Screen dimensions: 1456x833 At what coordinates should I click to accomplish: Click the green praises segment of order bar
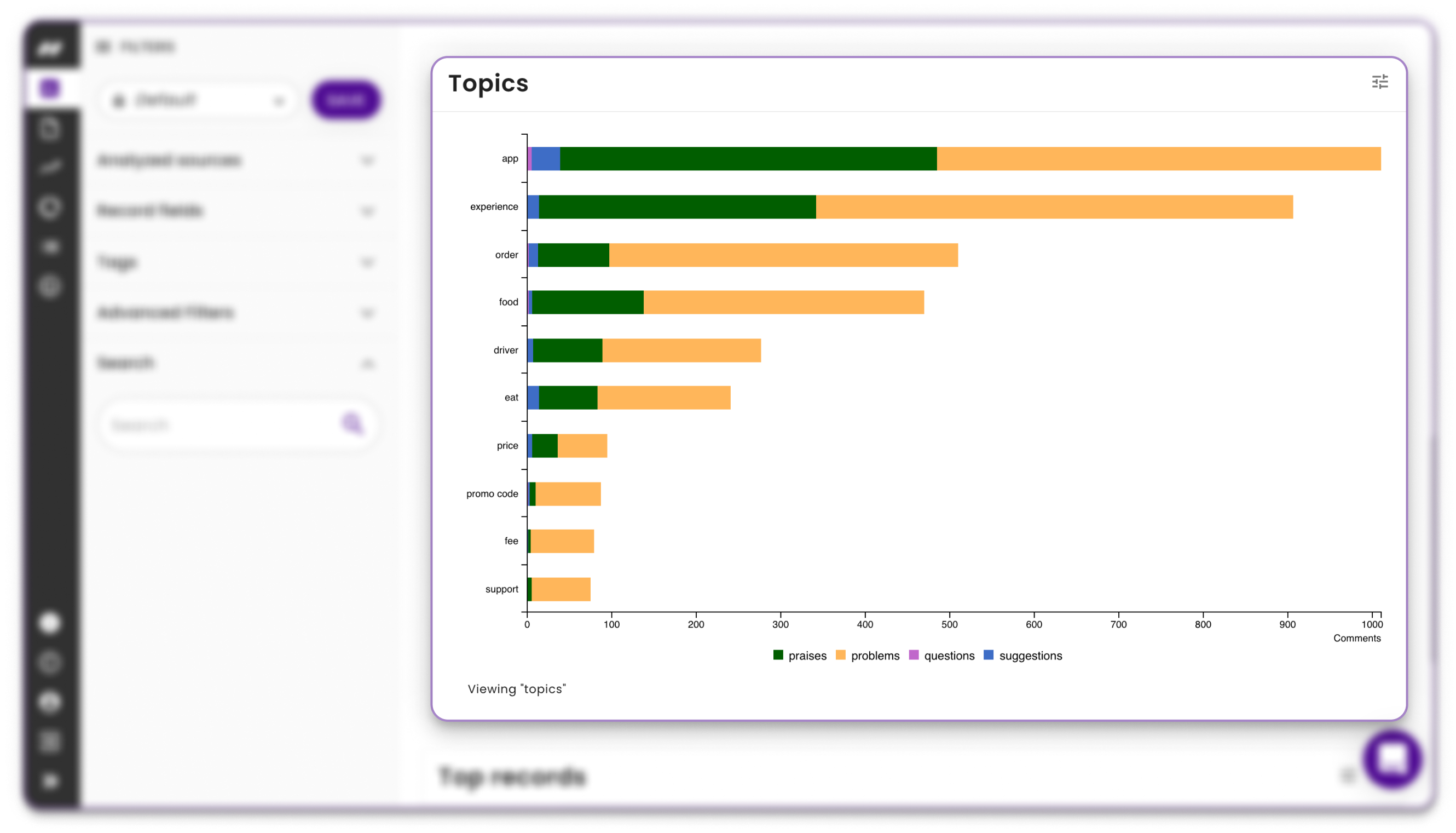click(573, 255)
